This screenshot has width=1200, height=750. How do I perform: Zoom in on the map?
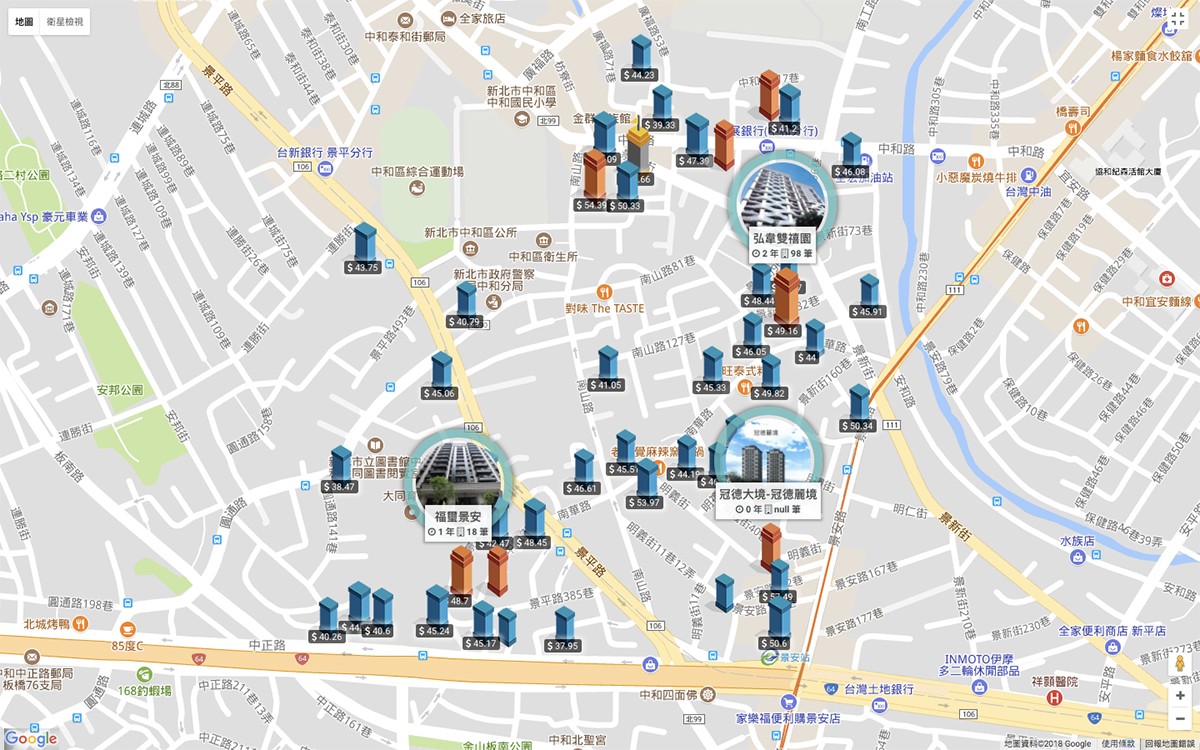pyautogui.click(x=1180, y=695)
